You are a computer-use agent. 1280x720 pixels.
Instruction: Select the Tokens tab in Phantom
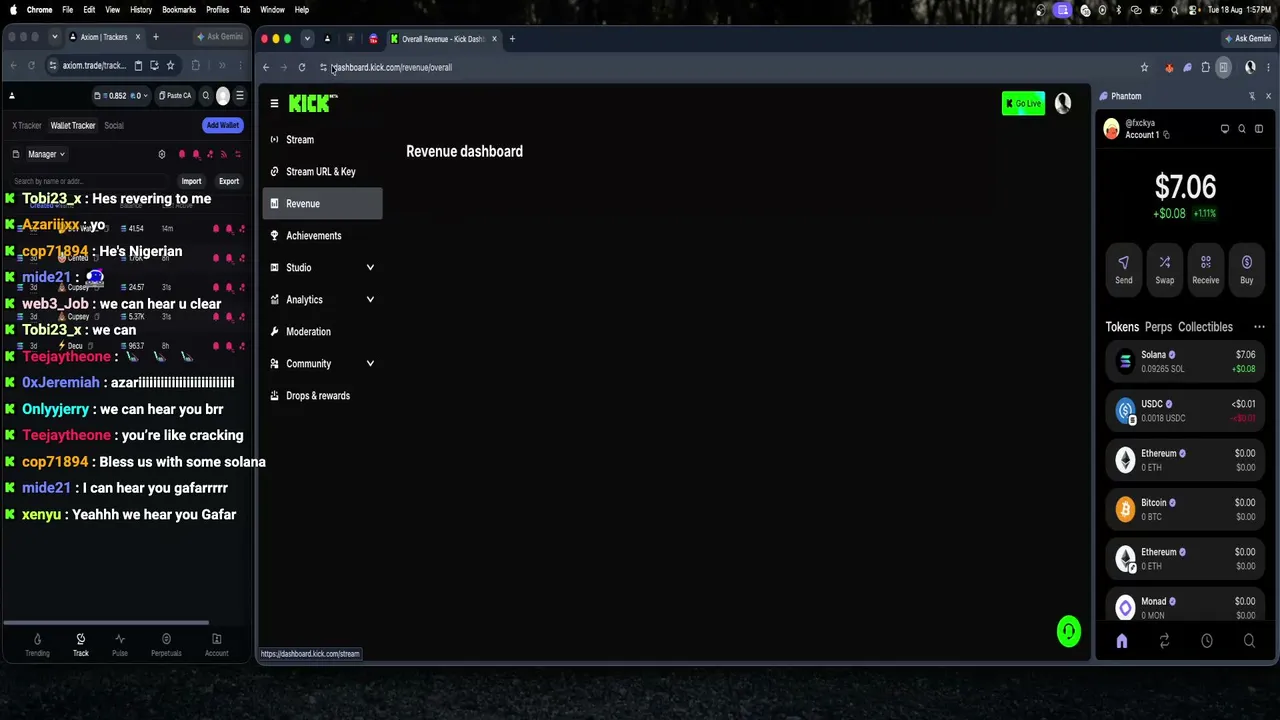point(1122,327)
